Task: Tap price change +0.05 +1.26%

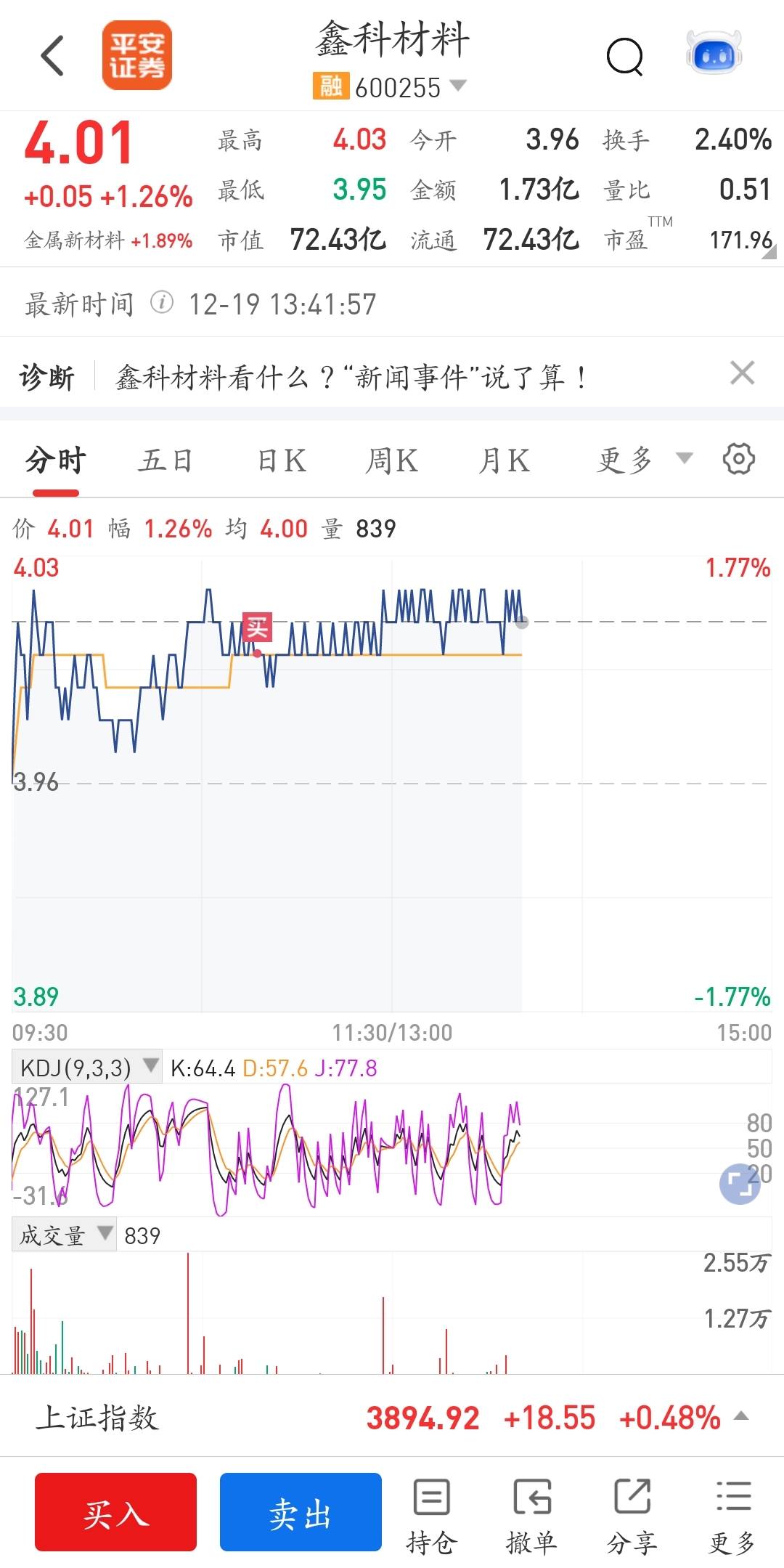Action: (x=108, y=196)
